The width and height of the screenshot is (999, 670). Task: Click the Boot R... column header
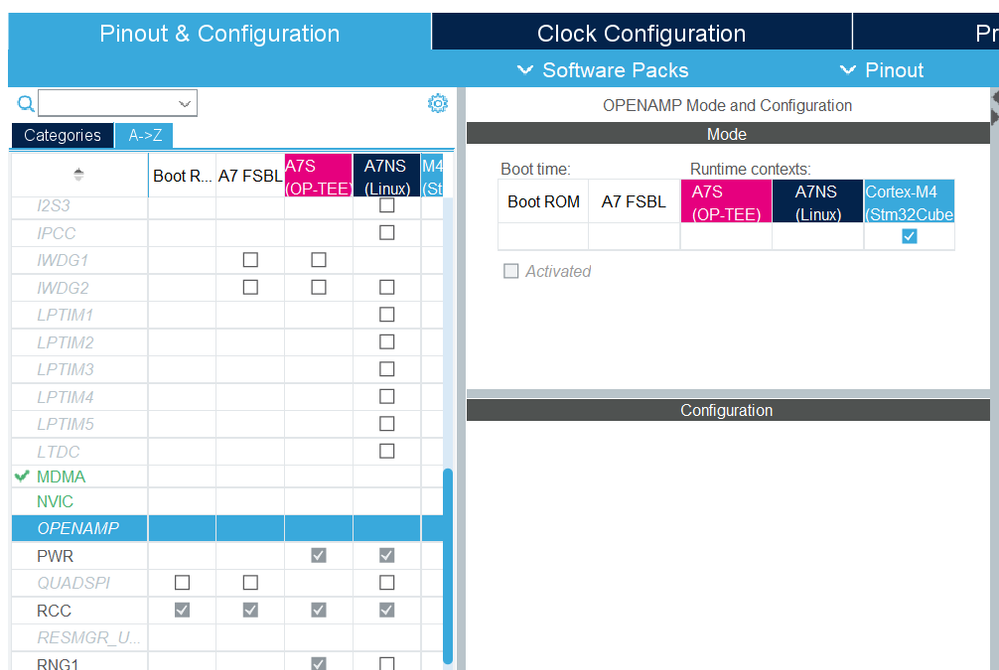click(182, 176)
